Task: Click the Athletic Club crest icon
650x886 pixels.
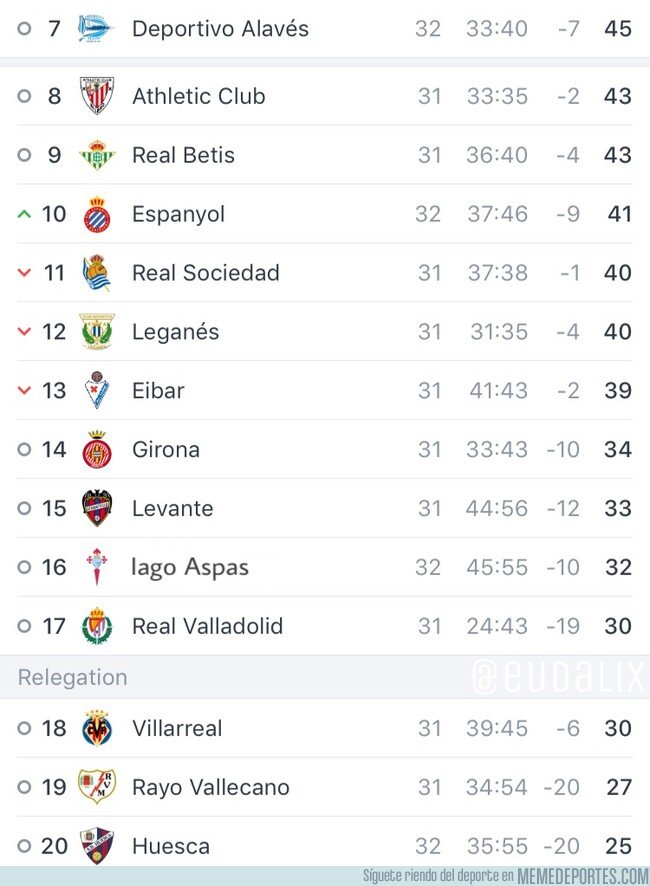Action: pos(97,96)
